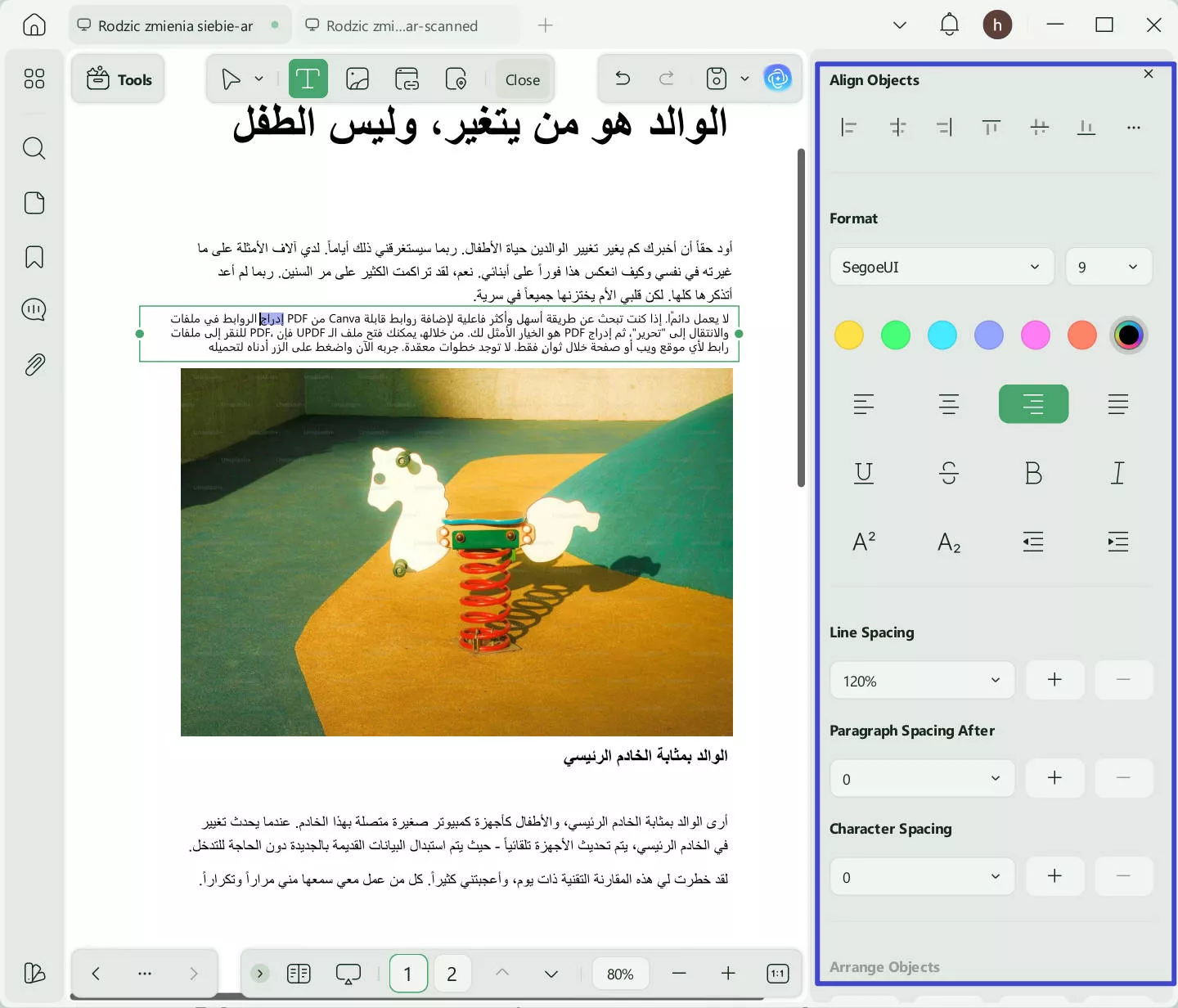Open the font size dropdown
The height and width of the screenshot is (1008, 1178).
[x=1108, y=267]
